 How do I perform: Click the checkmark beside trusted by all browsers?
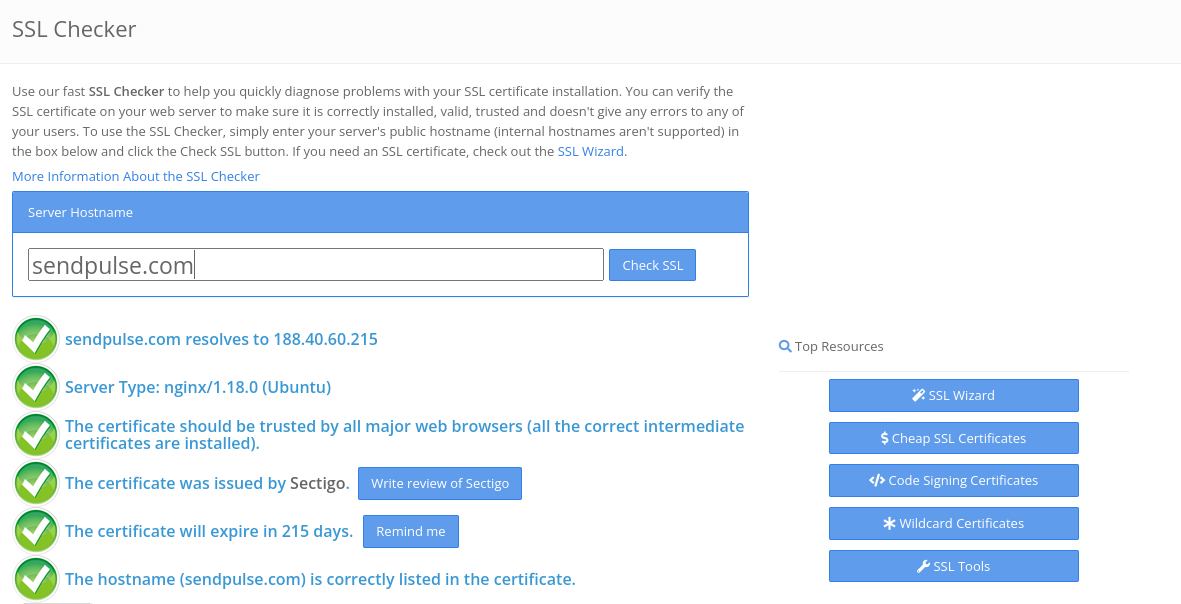point(35,435)
